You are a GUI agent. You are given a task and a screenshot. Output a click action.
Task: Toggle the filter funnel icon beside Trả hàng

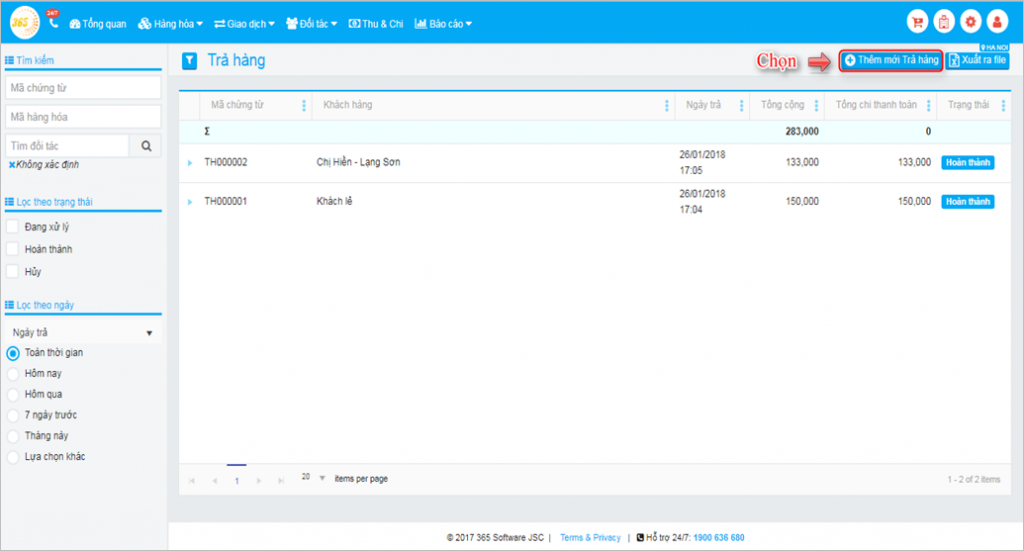pyautogui.click(x=189, y=61)
